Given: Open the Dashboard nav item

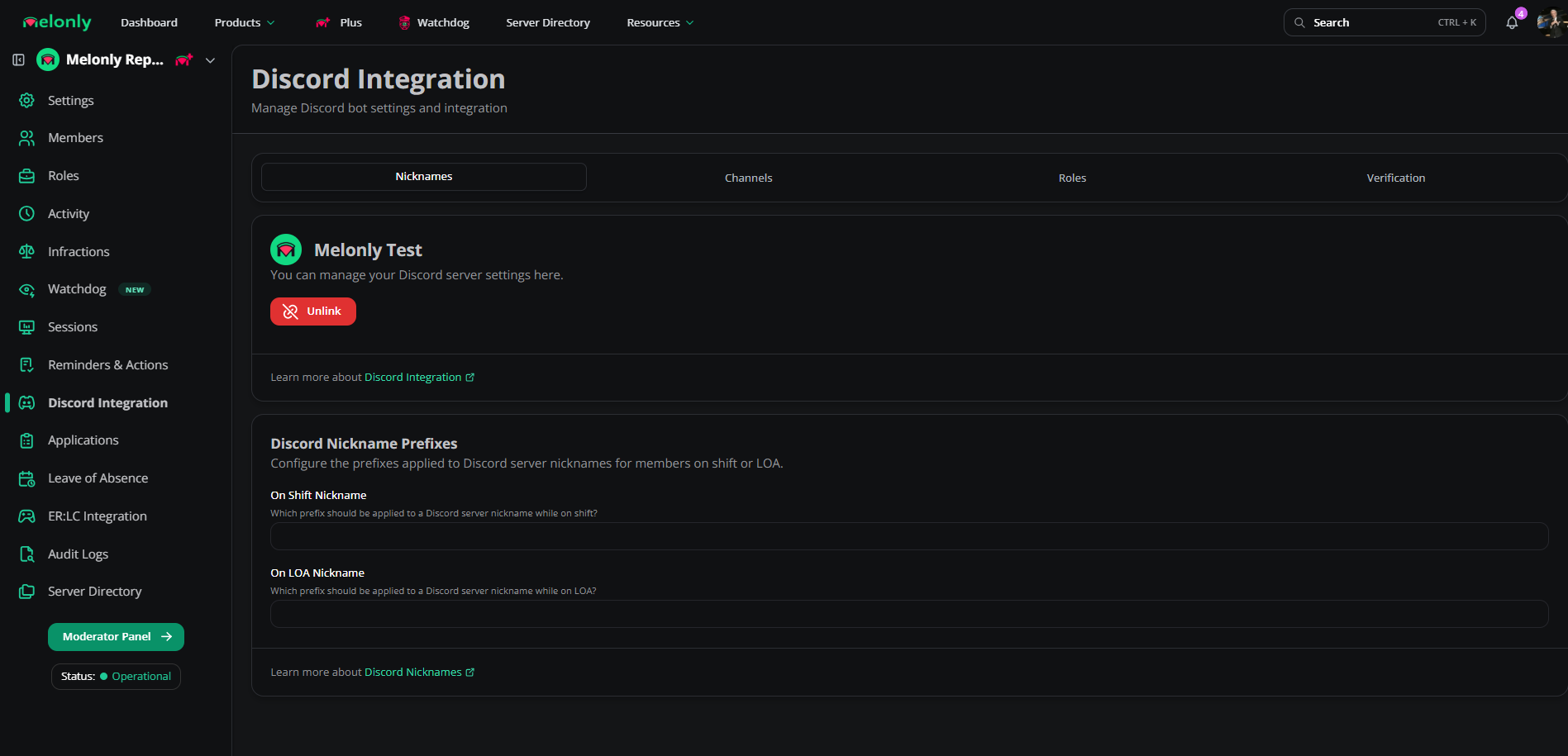Looking at the screenshot, I should click(149, 22).
